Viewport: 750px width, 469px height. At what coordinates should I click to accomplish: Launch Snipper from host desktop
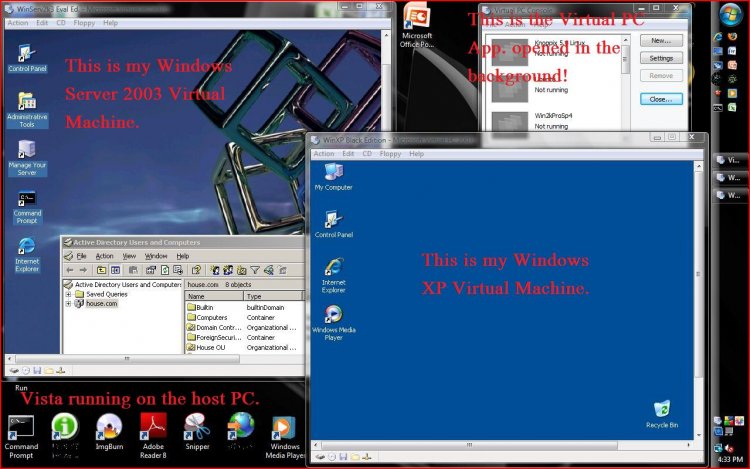pos(197,432)
